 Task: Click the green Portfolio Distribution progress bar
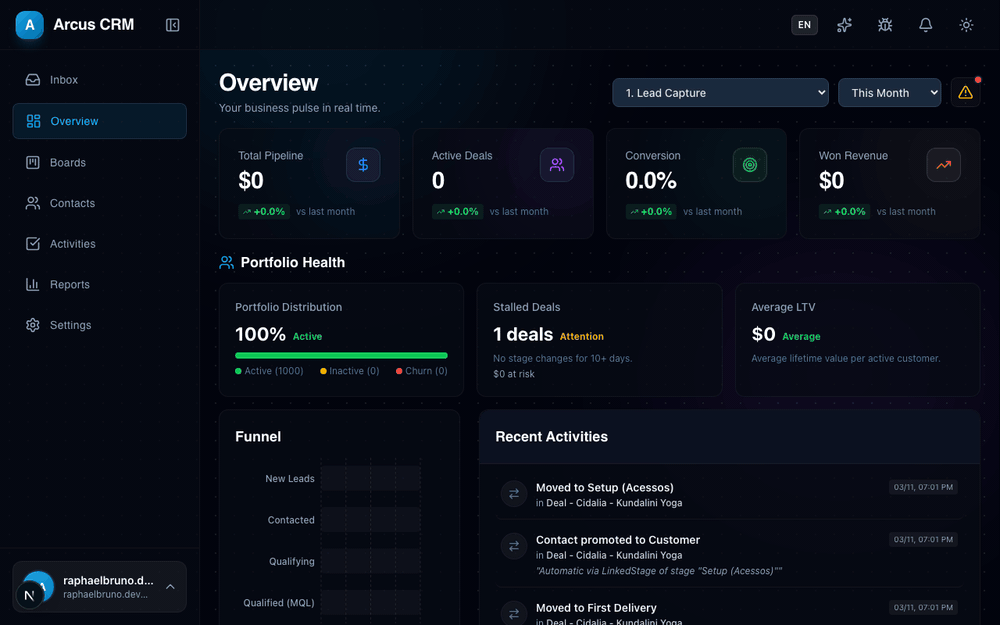tap(341, 355)
